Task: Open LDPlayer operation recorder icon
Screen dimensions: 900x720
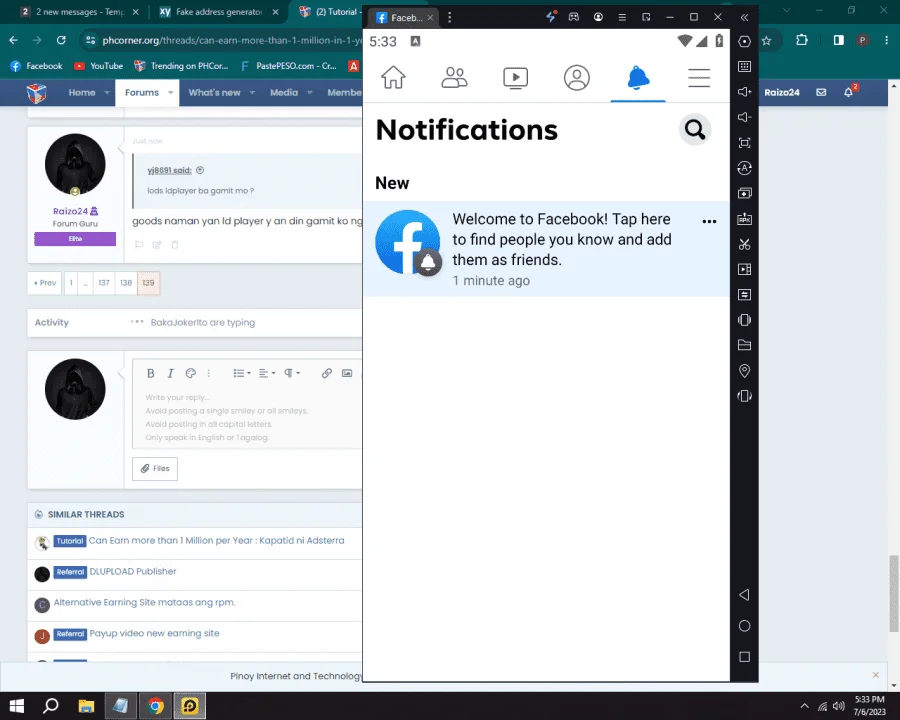Action: 744,168
